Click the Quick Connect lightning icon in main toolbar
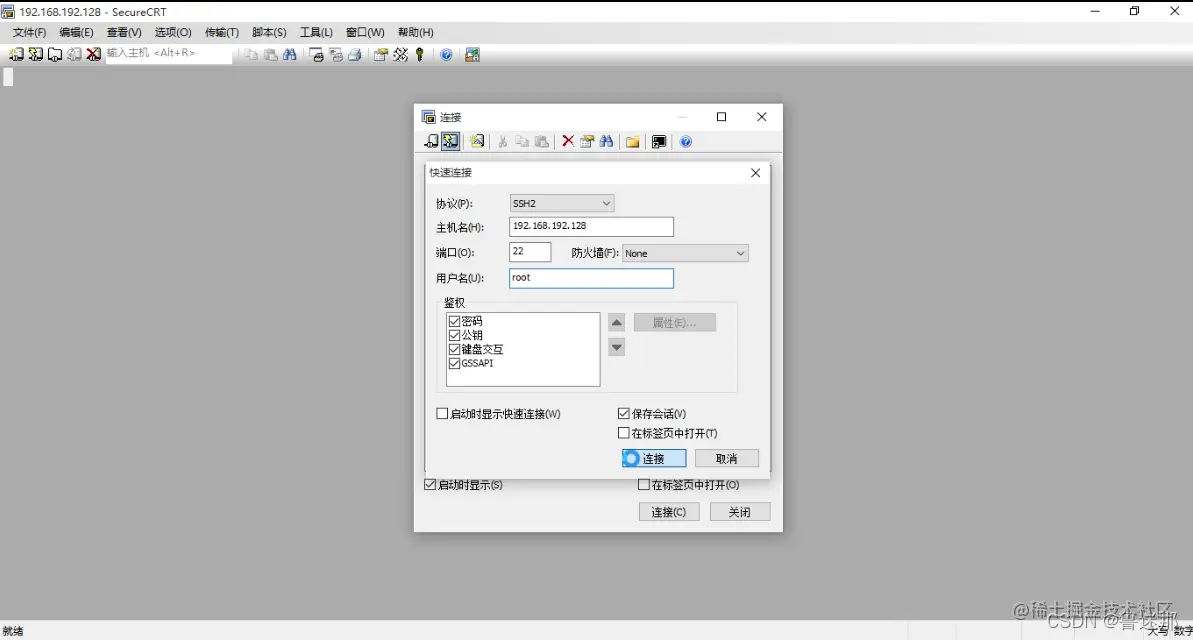The width and height of the screenshot is (1193, 640). click(36, 55)
